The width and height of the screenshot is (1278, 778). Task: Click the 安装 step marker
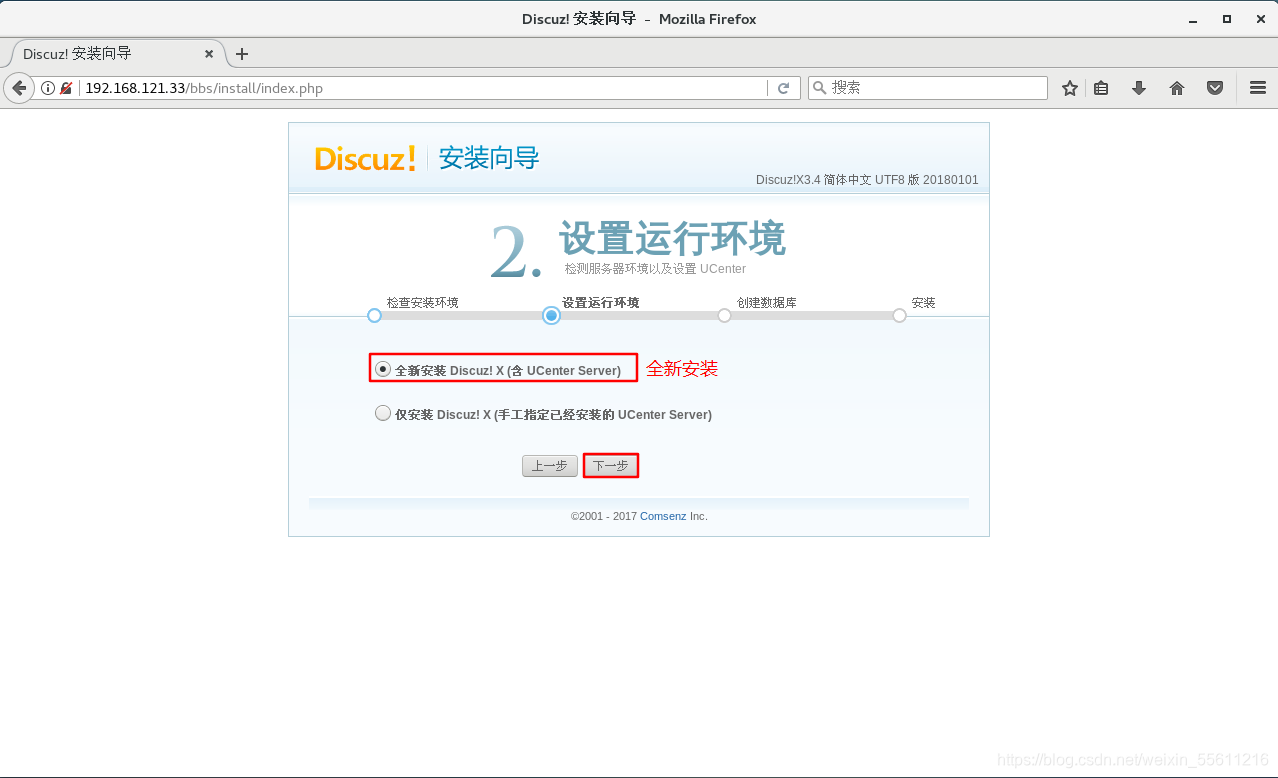click(x=899, y=315)
